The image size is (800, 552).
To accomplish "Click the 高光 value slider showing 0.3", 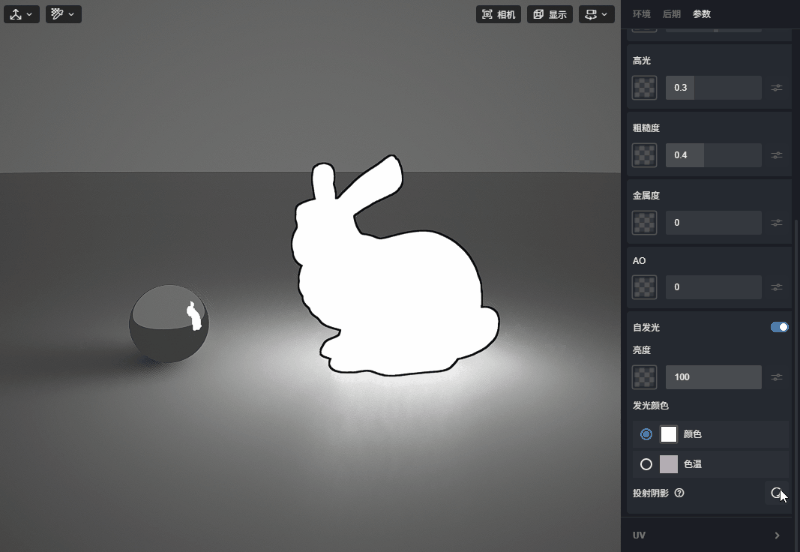I will [x=713, y=88].
